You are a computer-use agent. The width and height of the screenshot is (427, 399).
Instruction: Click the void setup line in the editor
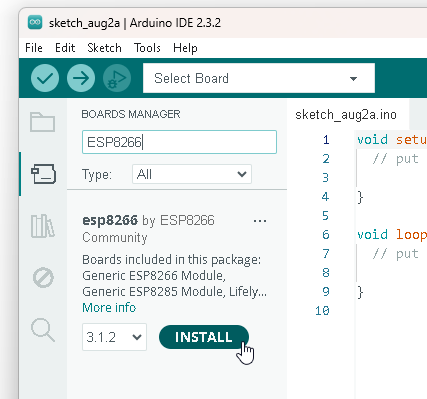tap(392, 139)
